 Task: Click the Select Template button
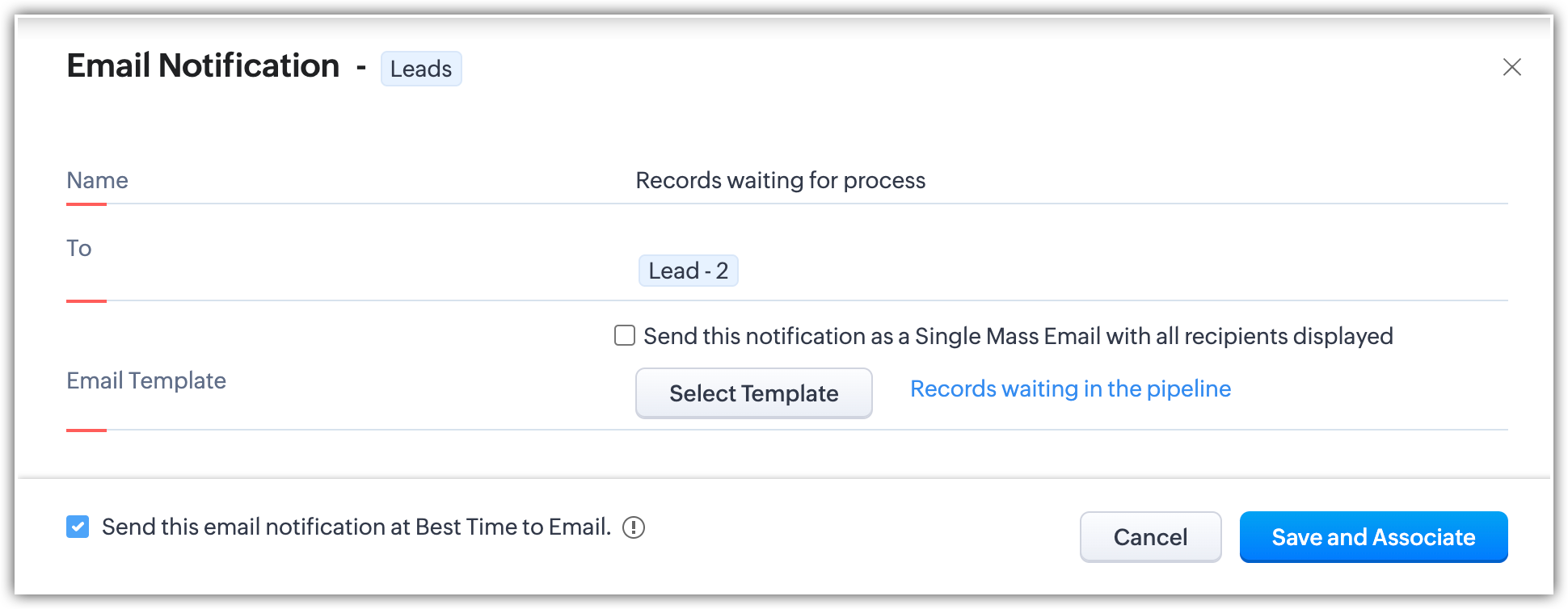click(753, 393)
